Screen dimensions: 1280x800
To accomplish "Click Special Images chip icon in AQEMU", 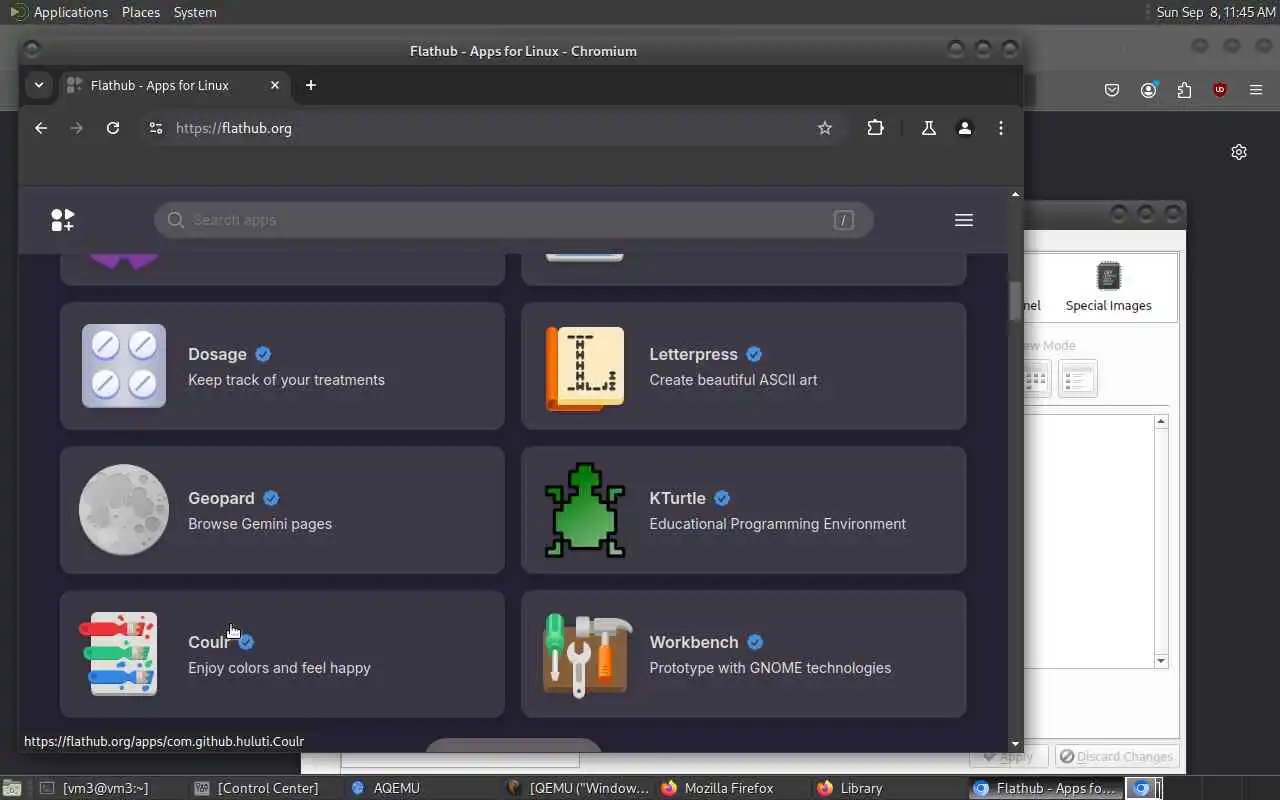I will coord(1108,276).
